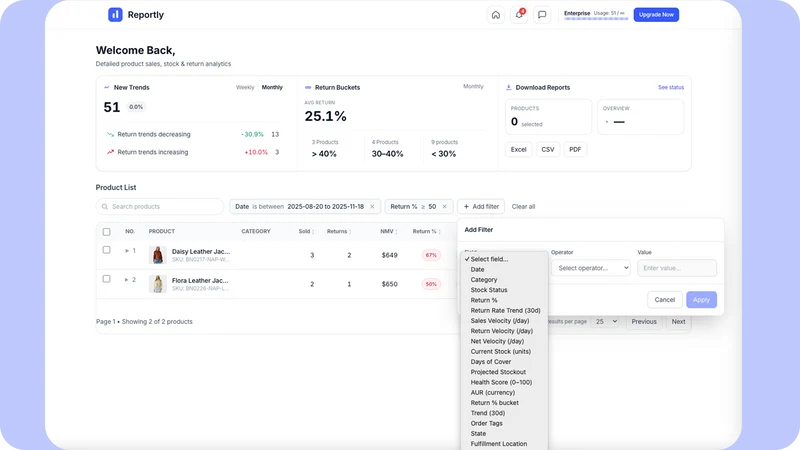Click the Reportly logo icon
This screenshot has width=800, height=450.
pyautogui.click(x=115, y=15)
